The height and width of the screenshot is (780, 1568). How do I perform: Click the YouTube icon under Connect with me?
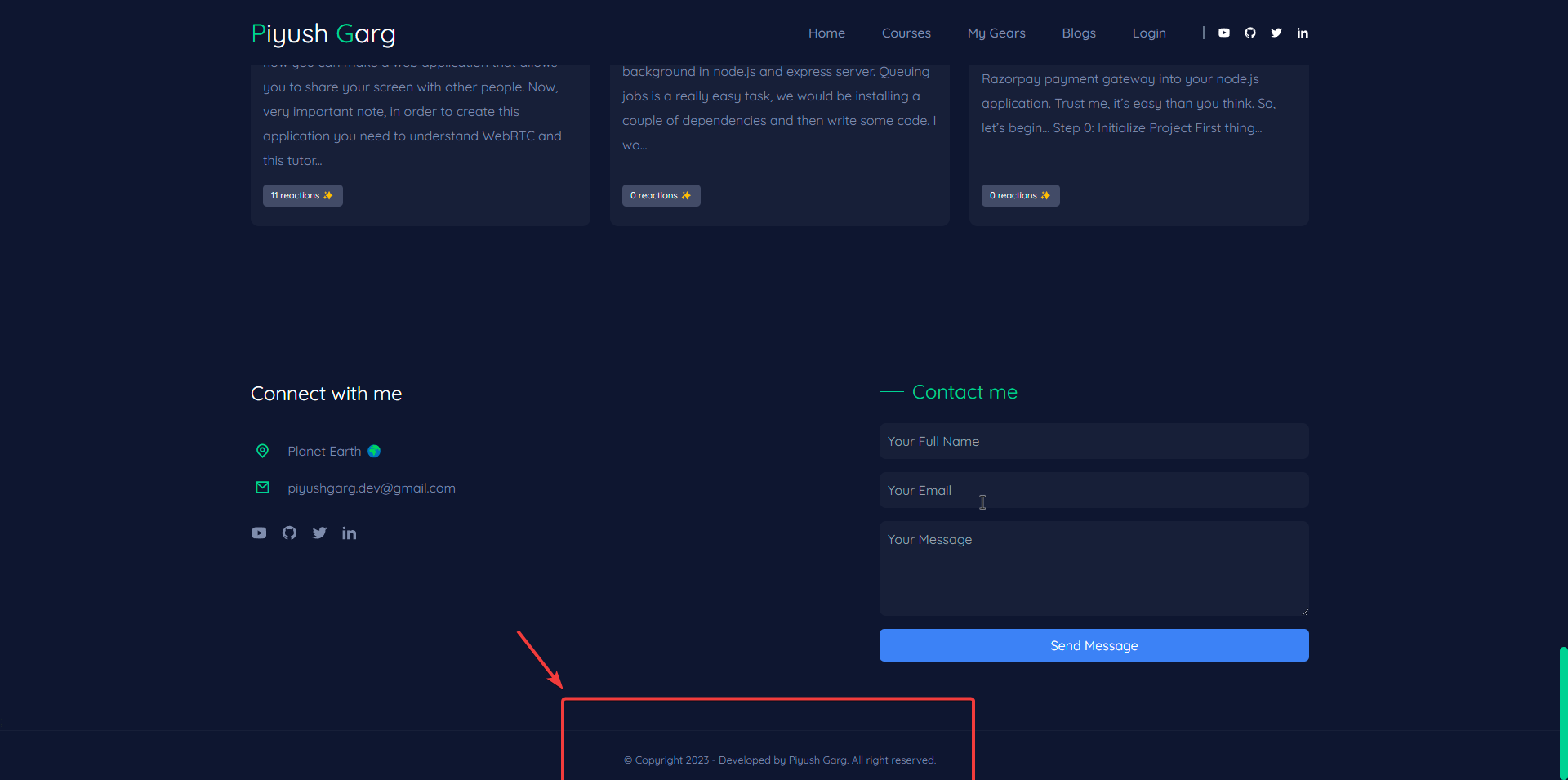pos(259,533)
